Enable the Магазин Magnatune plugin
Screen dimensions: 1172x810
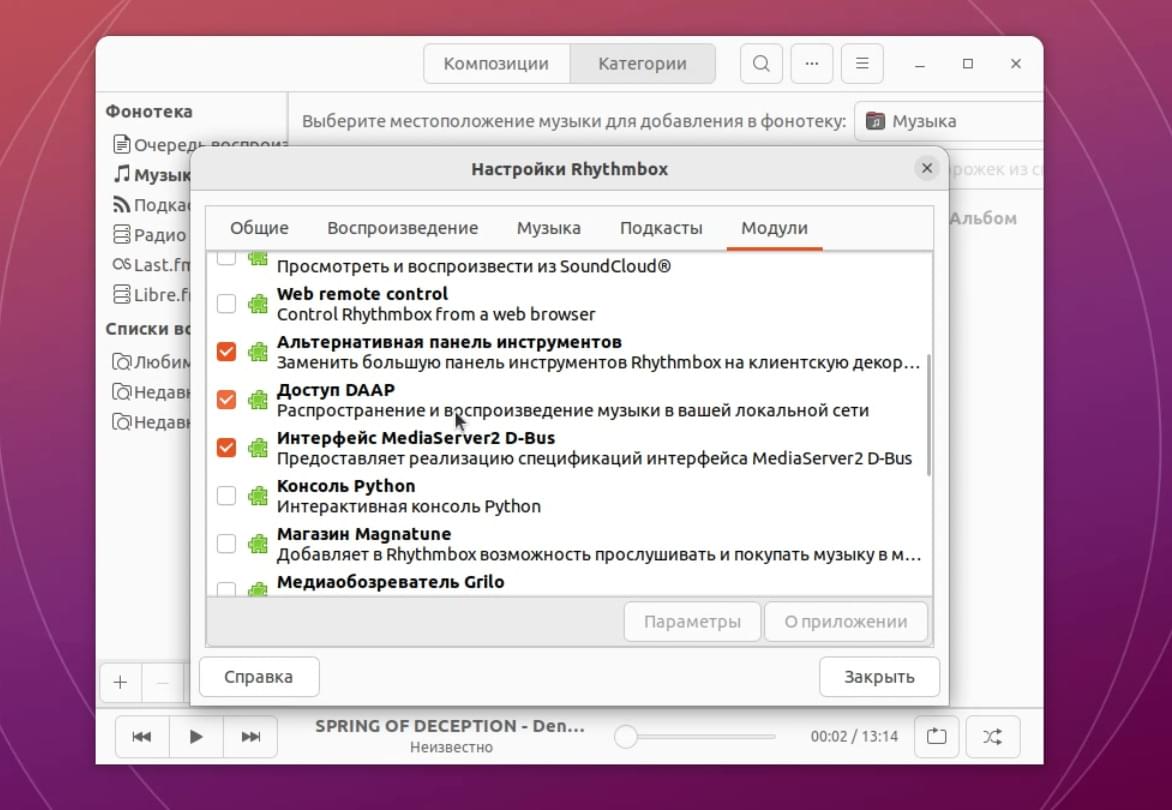pyautogui.click(x=226, y=543)
